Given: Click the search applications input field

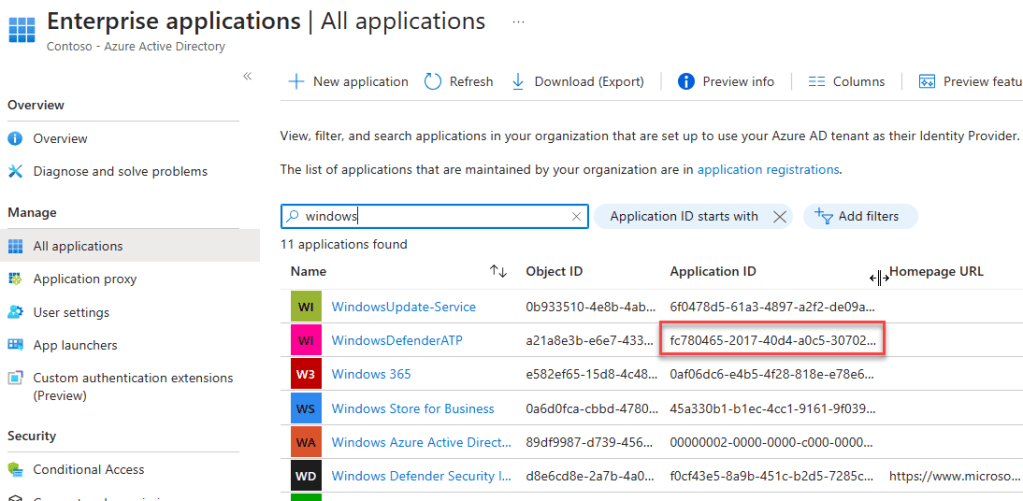Looking at the screenshot, I should point(435,216).
